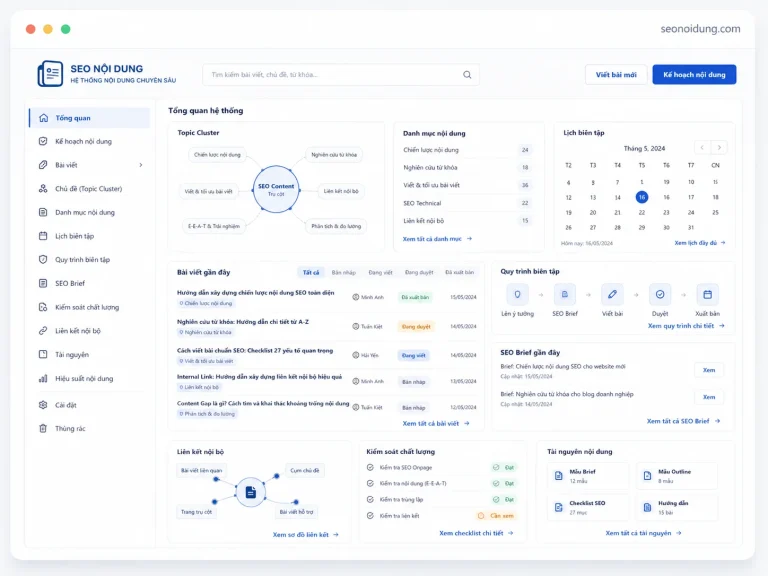768x576 pixels.
Task: Open the Viết bài step pencil icon
Action: pyautogui.click(x=612, y=294)
